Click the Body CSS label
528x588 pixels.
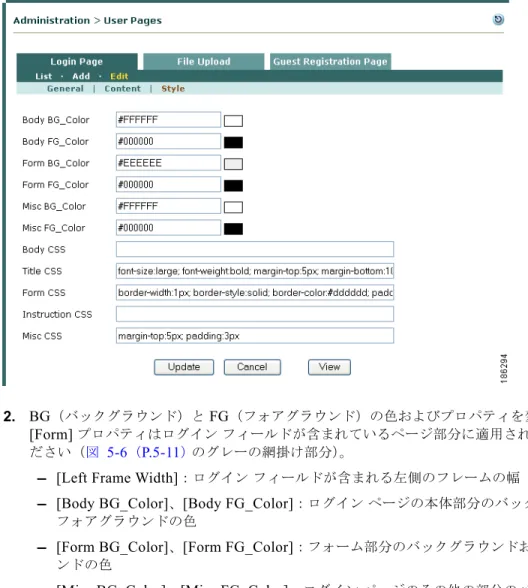[x=44, y=249]
